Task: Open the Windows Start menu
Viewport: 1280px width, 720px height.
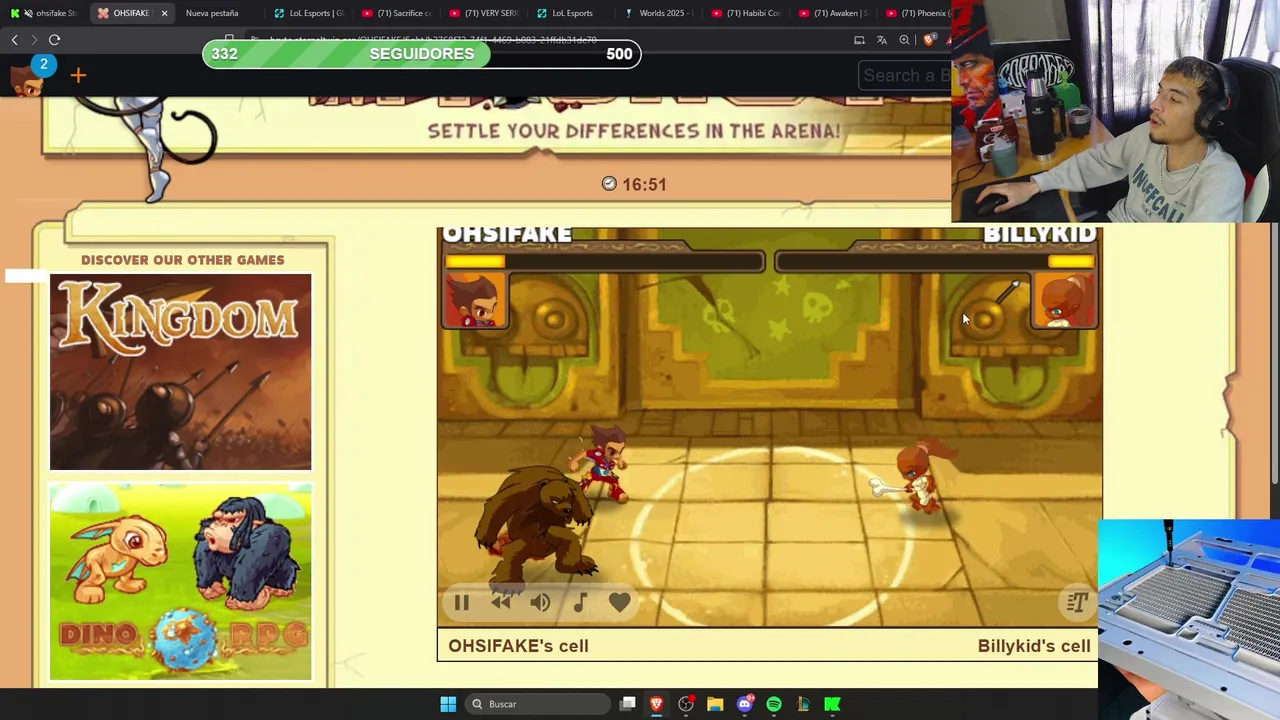Action: click(448, 704)
